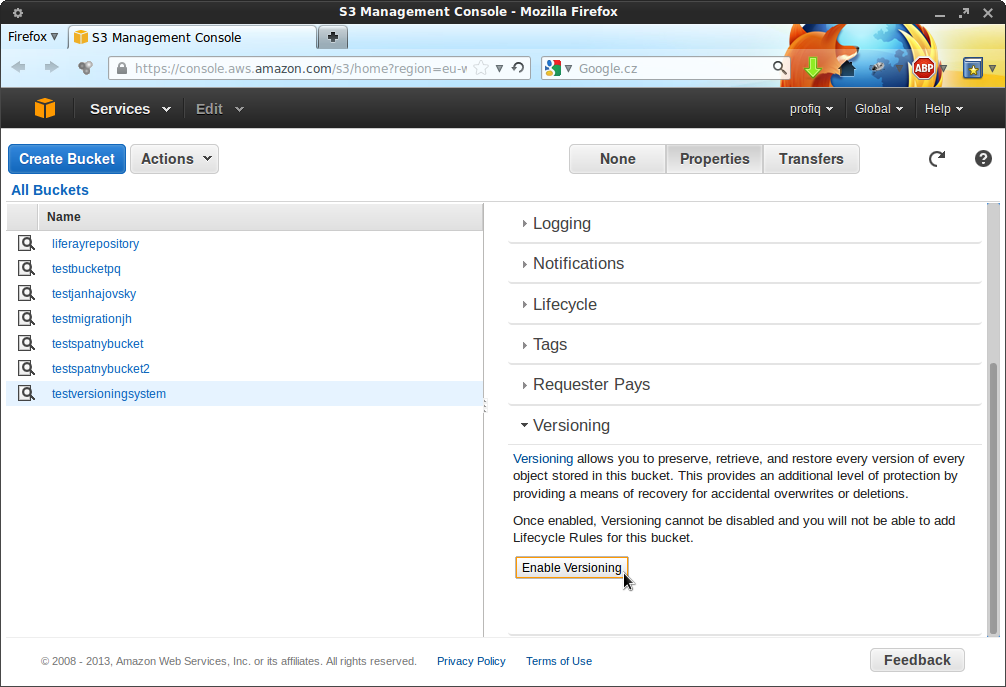This screenshot has height=687, width=1006.
Task: Select the Properties view tab
Action: (x=714, y=159)
